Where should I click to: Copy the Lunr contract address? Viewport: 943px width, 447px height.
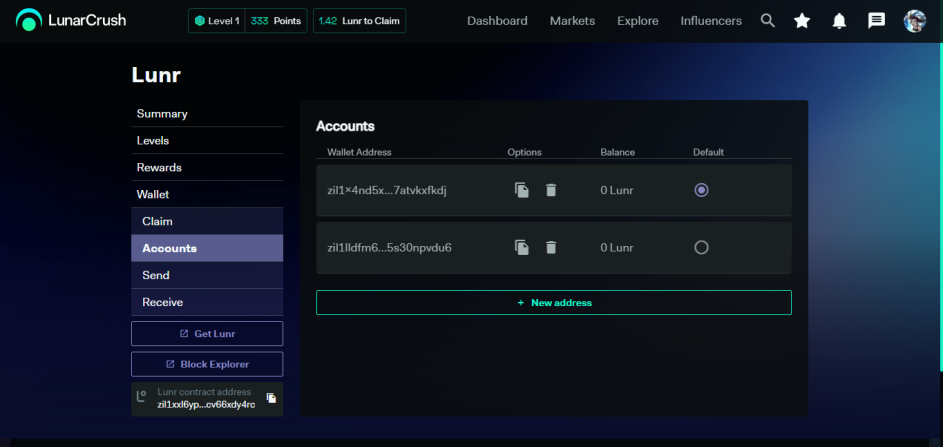[271, 398]
